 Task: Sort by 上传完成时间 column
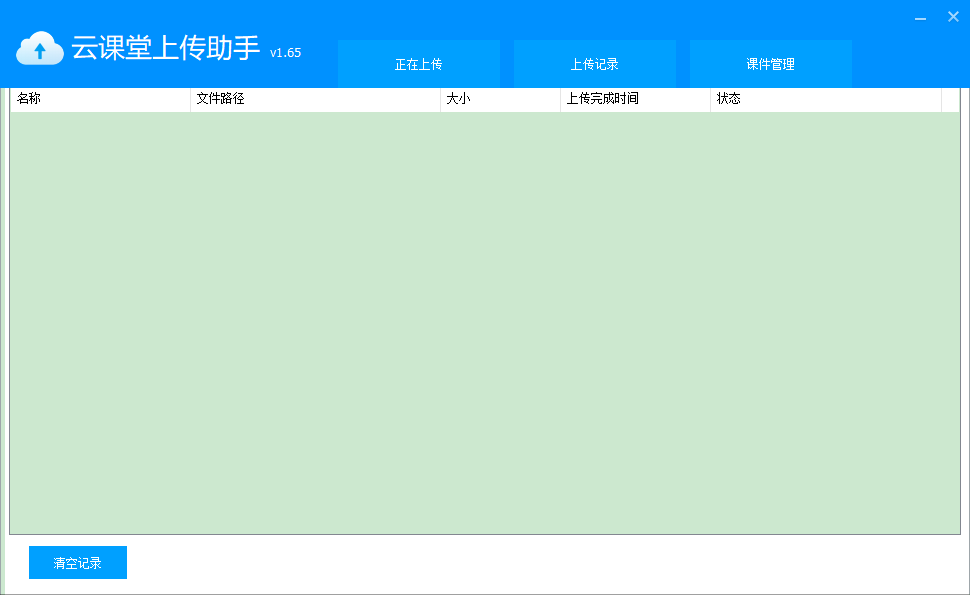[x=633, y=98]
